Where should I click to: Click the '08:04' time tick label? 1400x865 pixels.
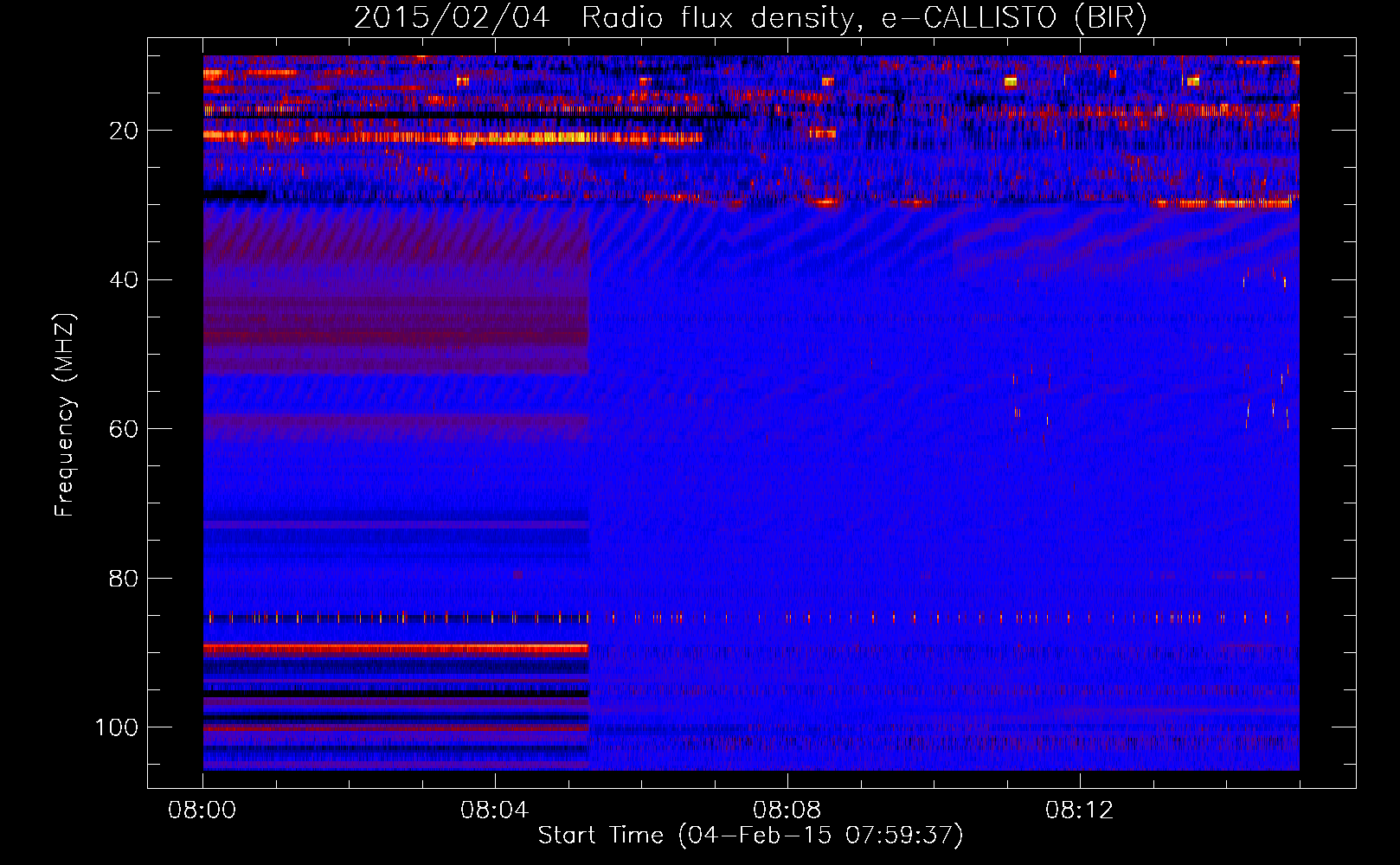[x=495, y=811]
